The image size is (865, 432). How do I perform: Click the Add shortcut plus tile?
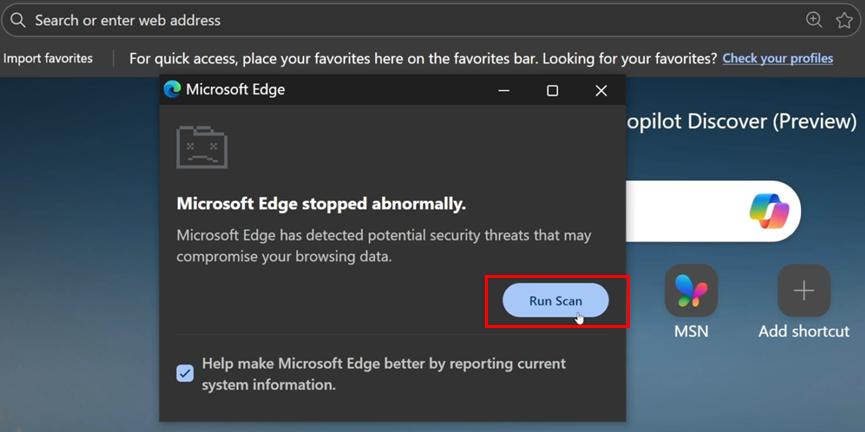point(804,290)
